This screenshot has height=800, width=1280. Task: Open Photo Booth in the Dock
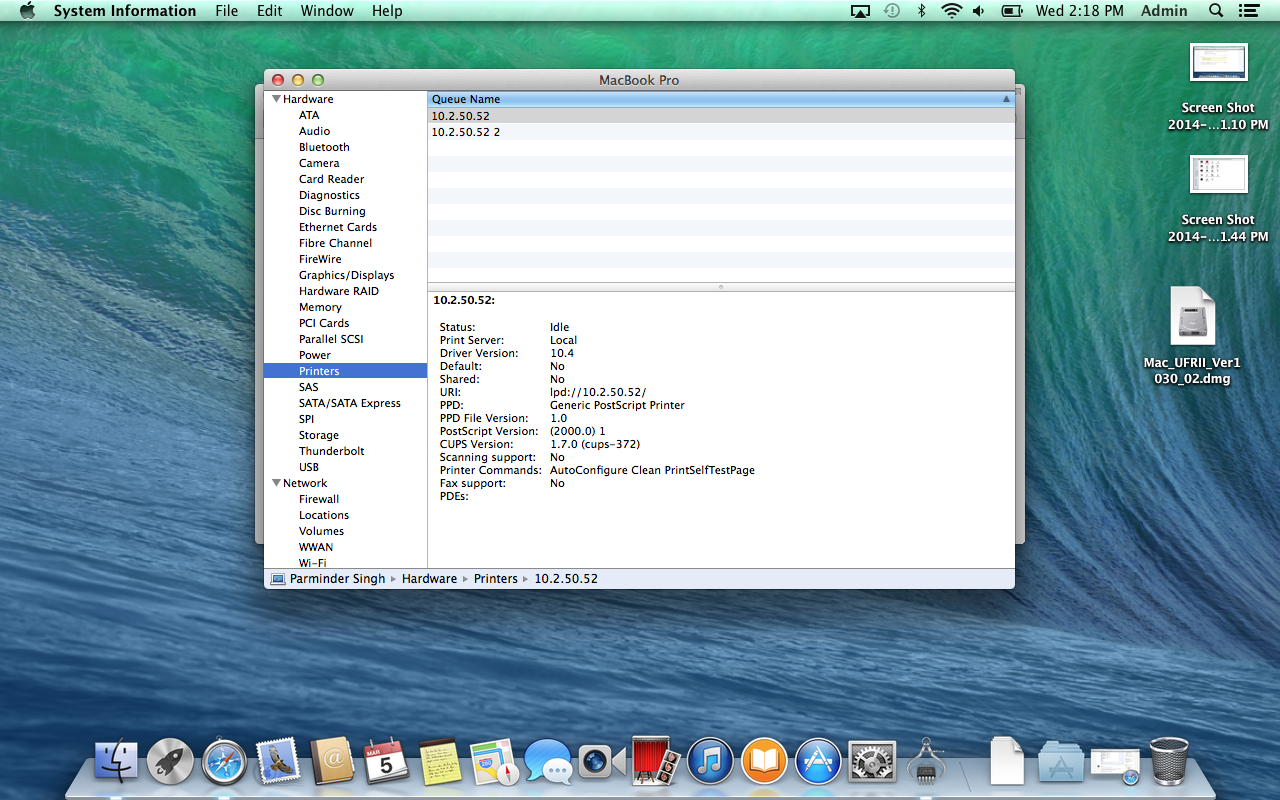point(656,762)
